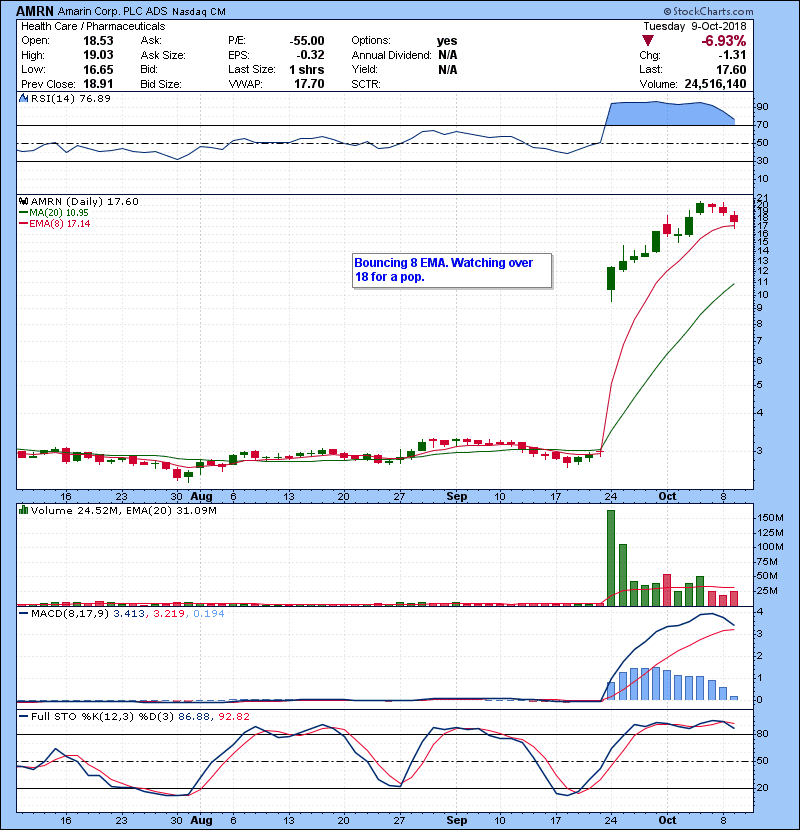The width and height of the screenshot is (800, 830).
Task: Click the Open value 18.53
Action: click(x=98, y=41)
